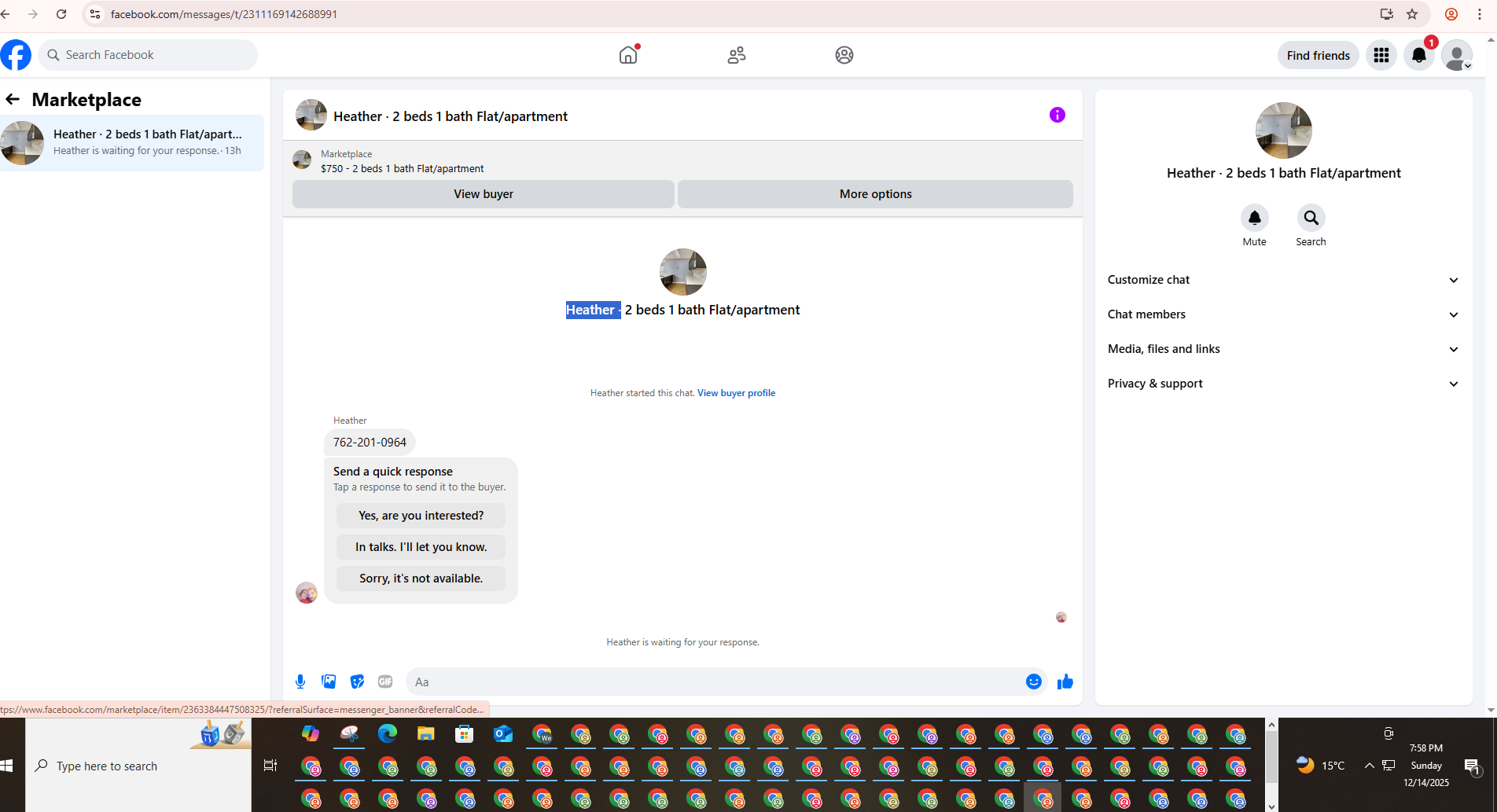Open Windows Start menu
Screen dimensions: 1497x812
click(x=7, y=766)
